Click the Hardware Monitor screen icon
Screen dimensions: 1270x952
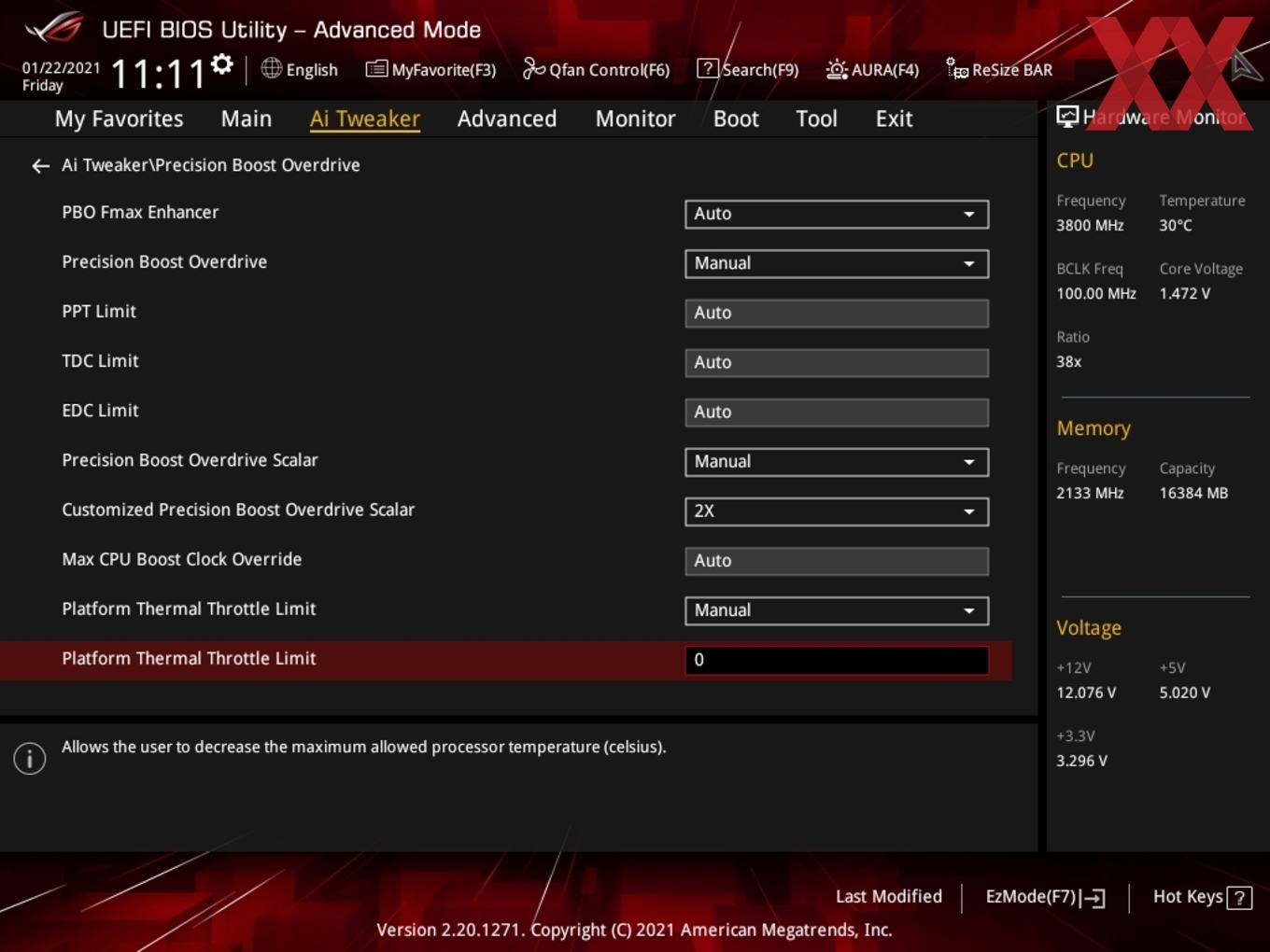tap(1067, 117)
